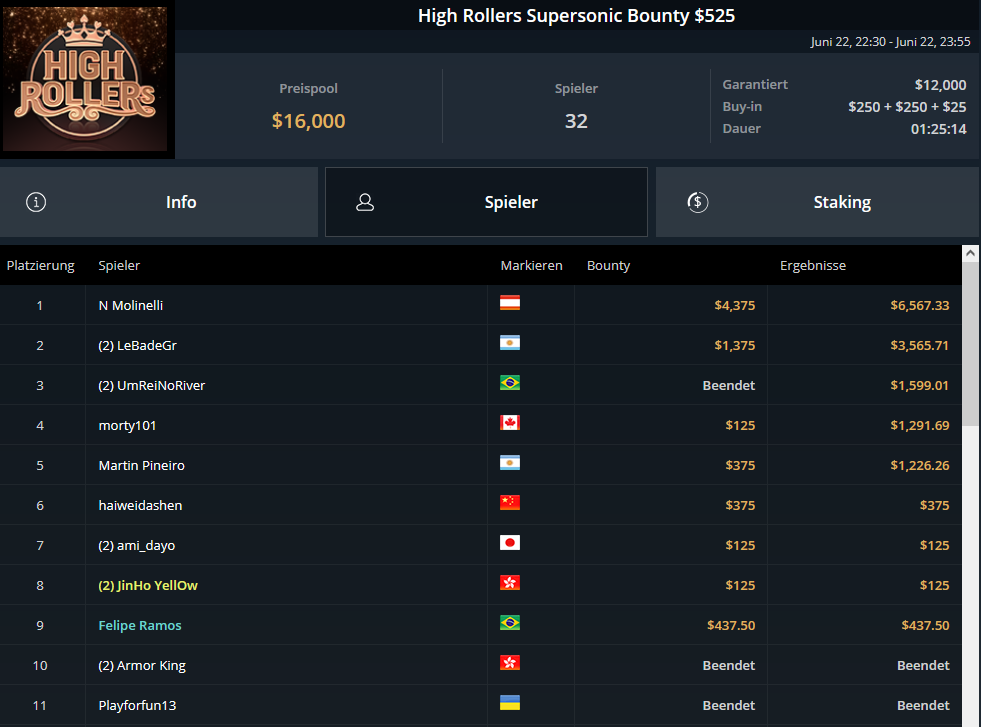Viewport: 981px width, 727px height.
Task: Click Beendet bounty for UmReiNoRiver
Action: (729, 385)
